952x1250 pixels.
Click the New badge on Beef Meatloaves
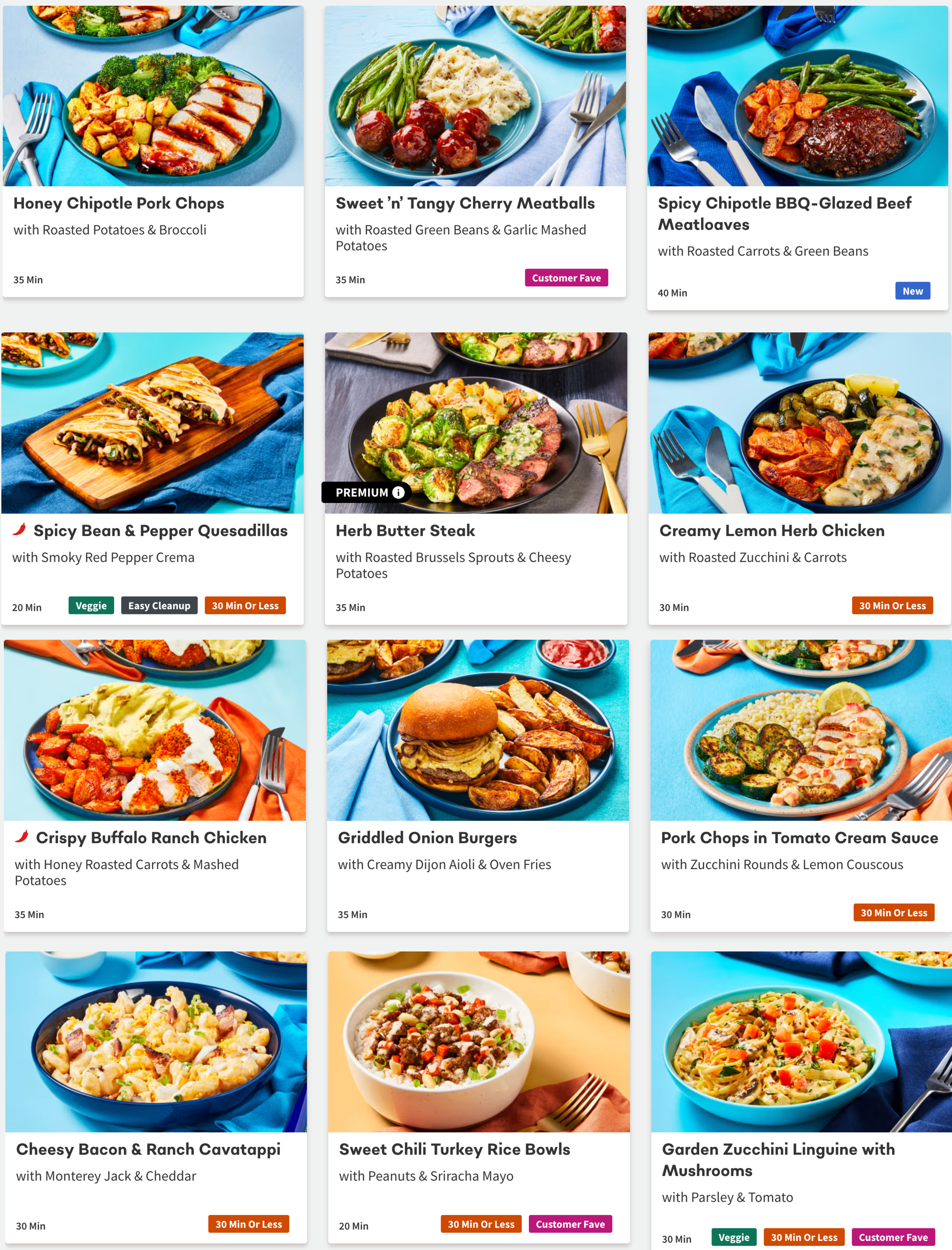click(x=912, y=291)
